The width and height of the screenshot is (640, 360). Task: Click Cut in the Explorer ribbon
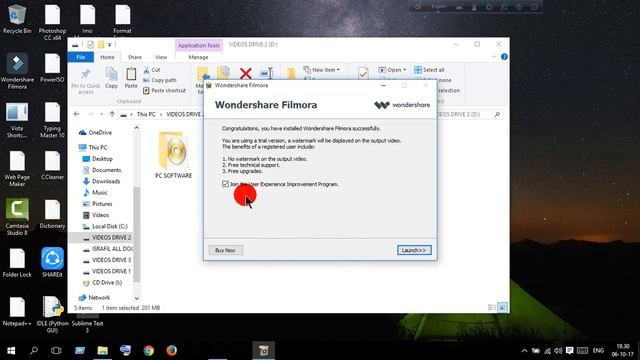152,70
